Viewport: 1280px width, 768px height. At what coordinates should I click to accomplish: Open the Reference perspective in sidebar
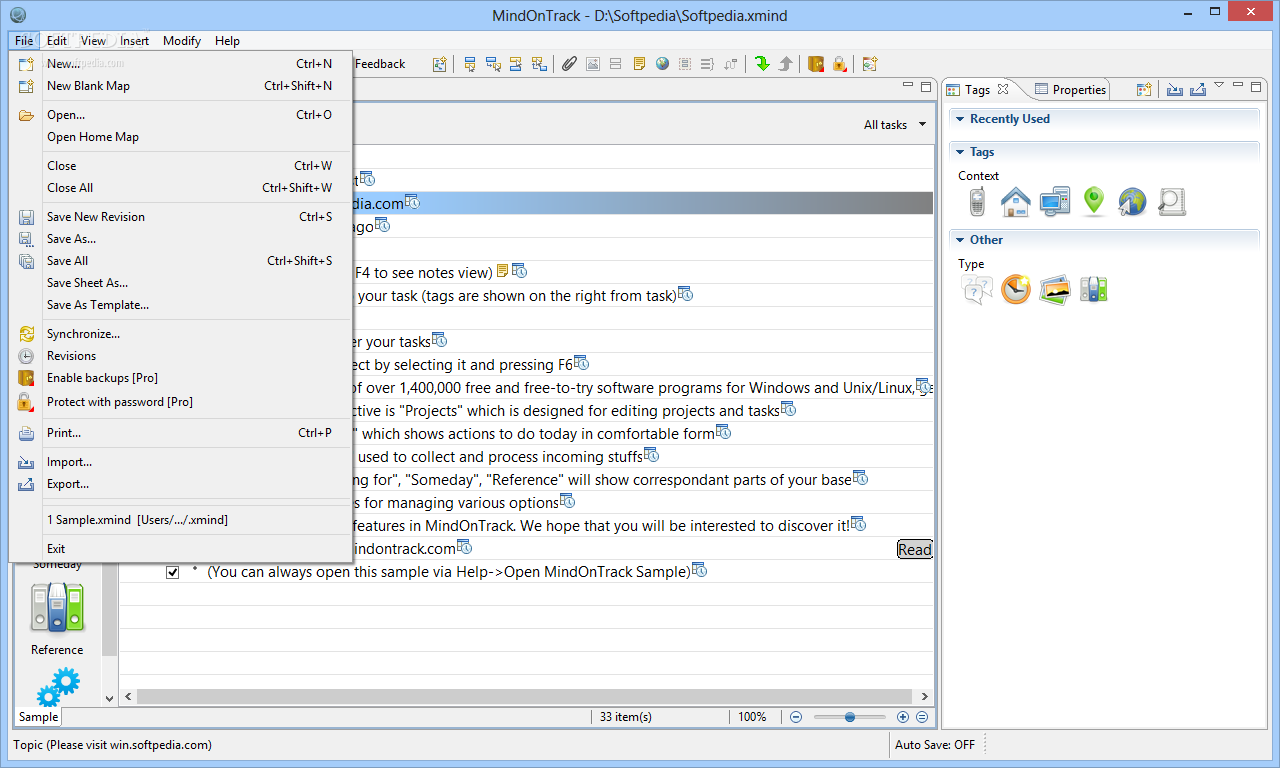pyautogui.click(x=57, y=619)
